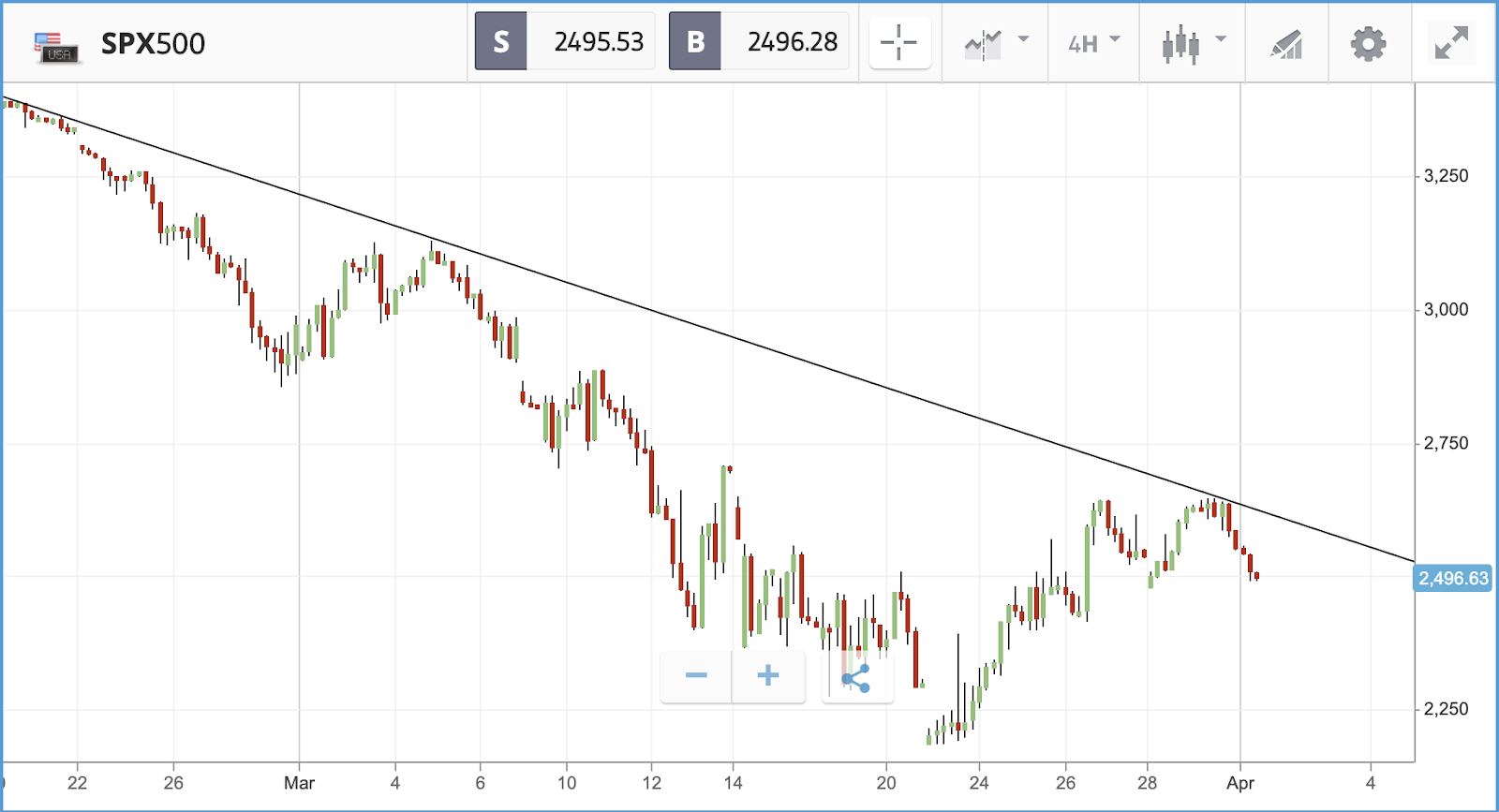Click the current price label 2,496.63
Image resolution: width=1499 pixels, height=812 pixels.
click(x=1453, y=578)
